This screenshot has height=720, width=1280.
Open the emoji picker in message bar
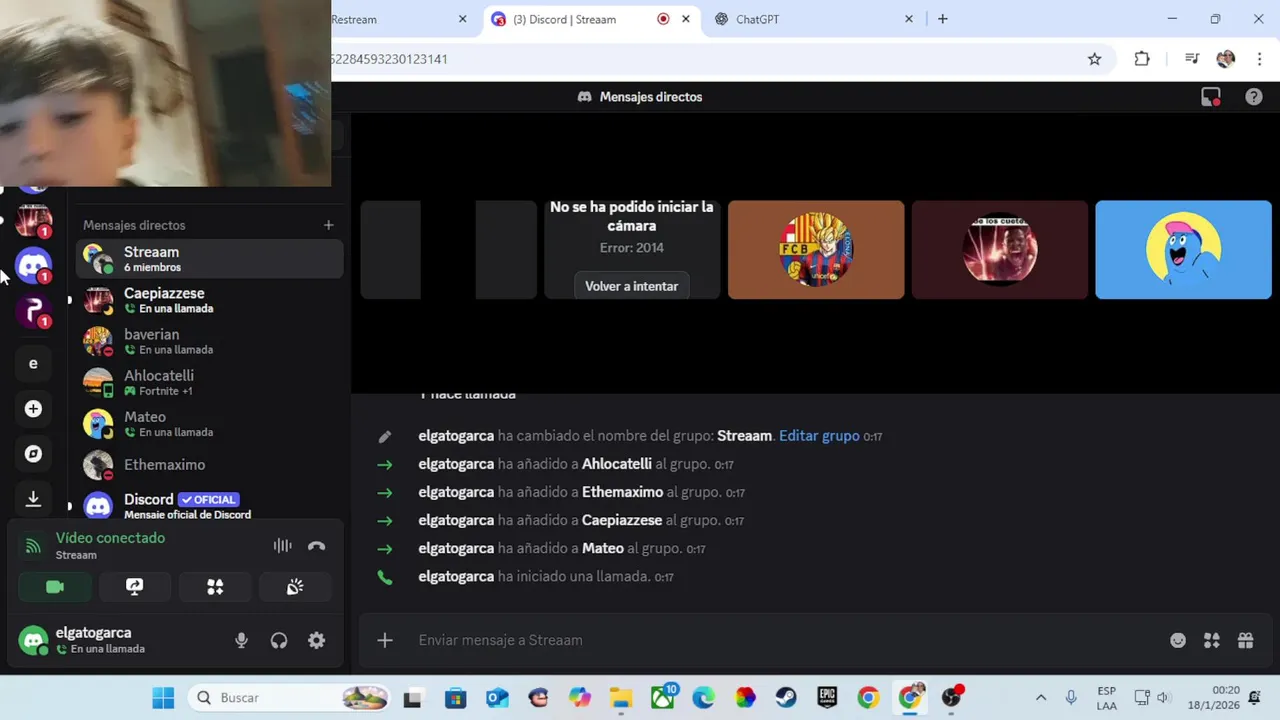(1178, 640)
